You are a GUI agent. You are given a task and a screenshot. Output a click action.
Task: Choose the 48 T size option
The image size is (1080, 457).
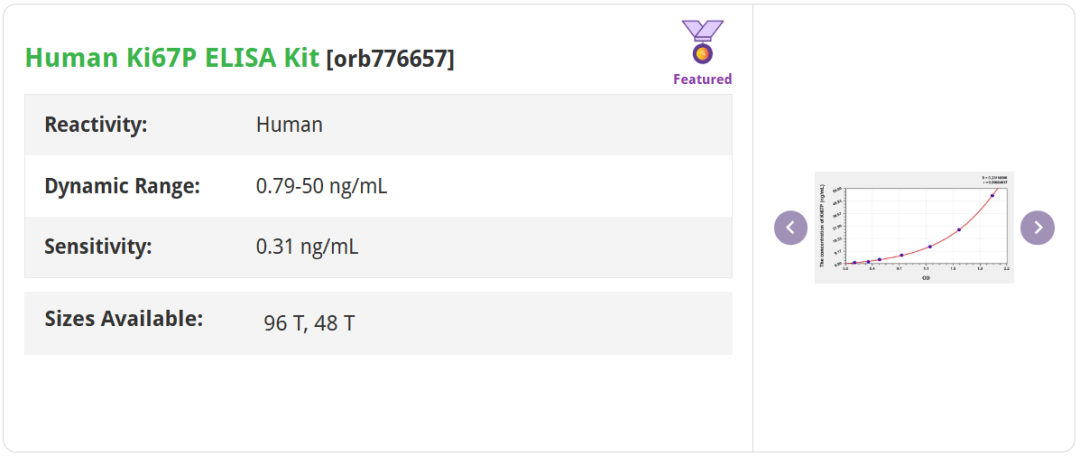pos(334,324)
